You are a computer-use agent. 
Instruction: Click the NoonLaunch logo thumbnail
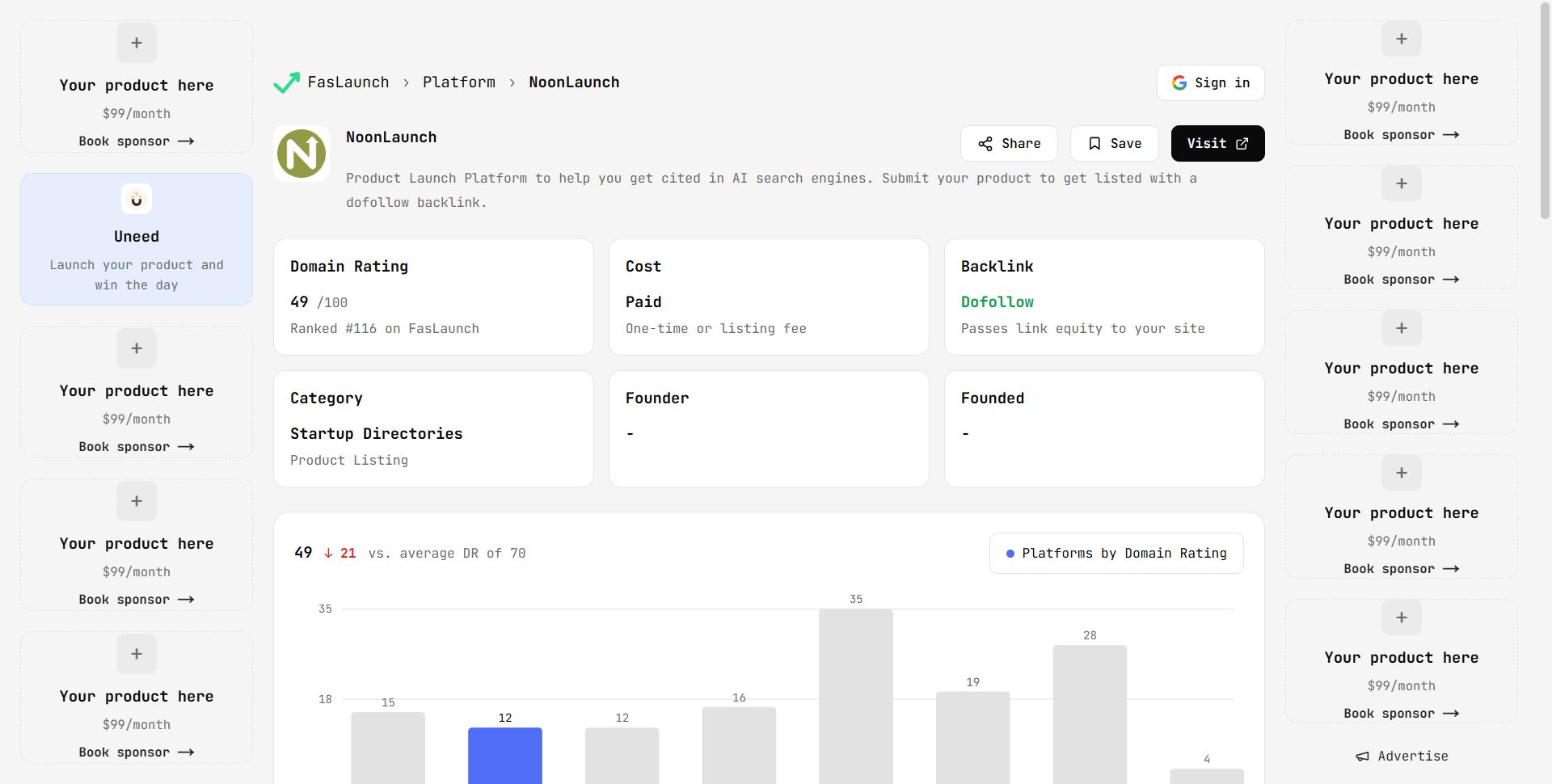pos(302,154)
